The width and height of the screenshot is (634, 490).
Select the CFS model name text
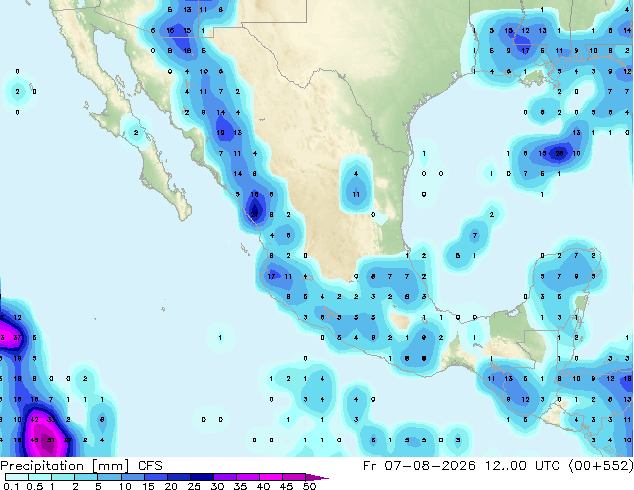click(x=150, y=466)
